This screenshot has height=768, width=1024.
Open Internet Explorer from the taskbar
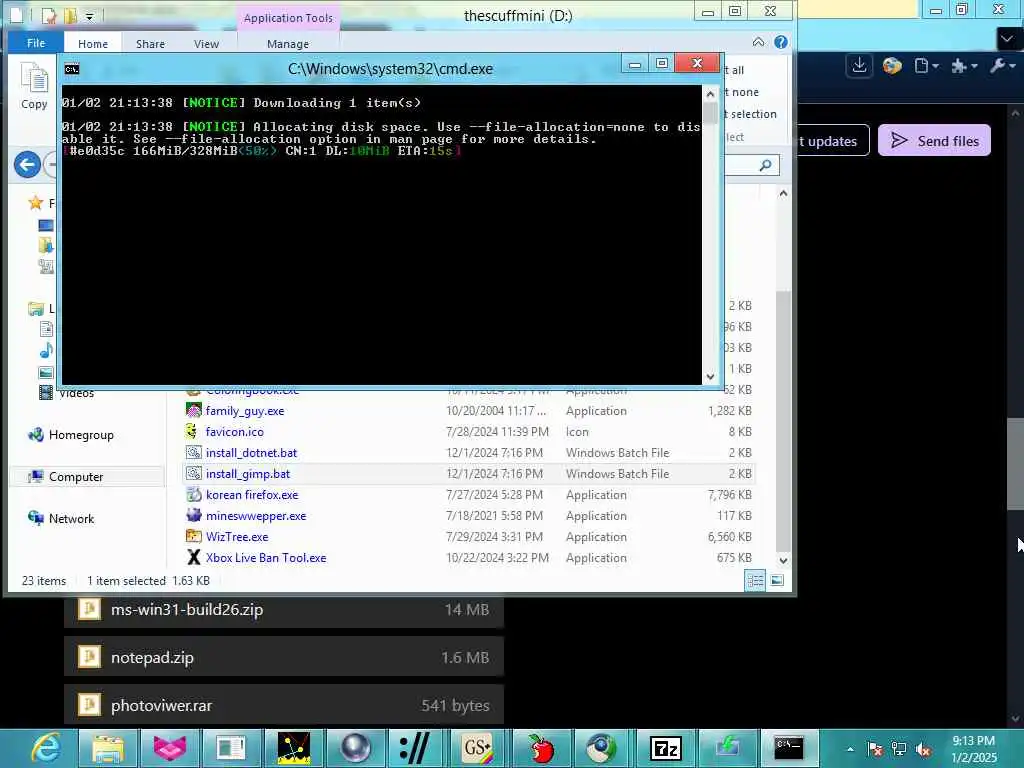pyautogui.click(x=46, y=748)
